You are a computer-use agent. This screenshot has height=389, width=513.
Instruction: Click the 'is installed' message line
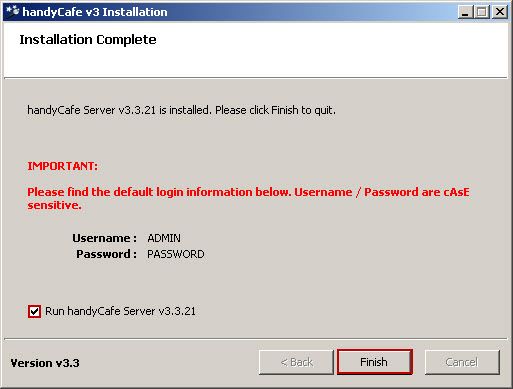click(x=181, y=110)
